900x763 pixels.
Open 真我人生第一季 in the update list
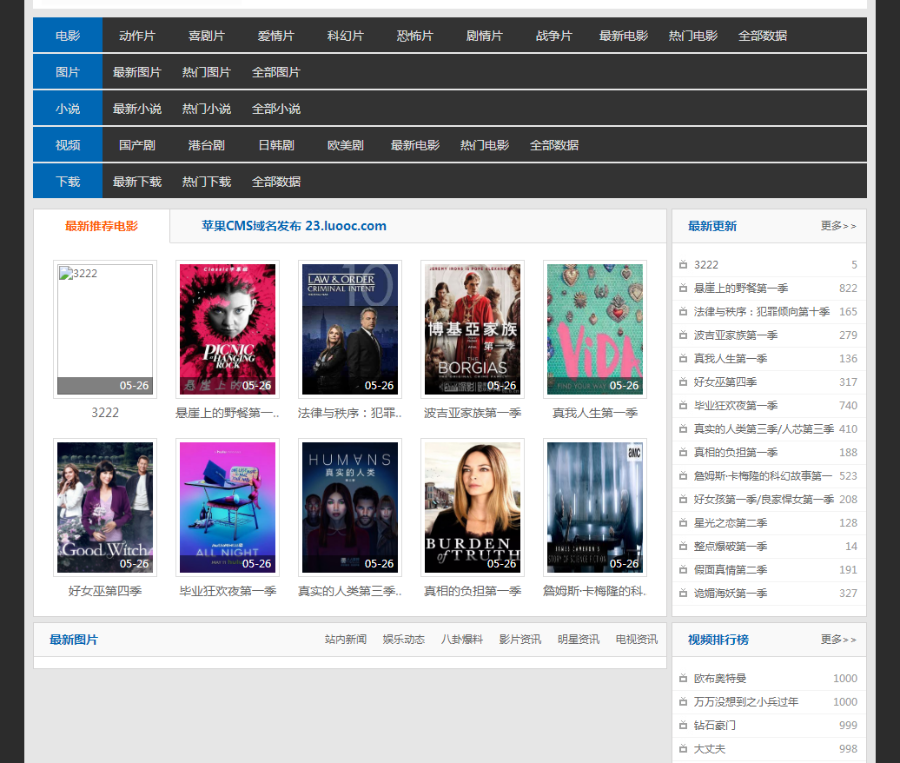click(730, 359)
